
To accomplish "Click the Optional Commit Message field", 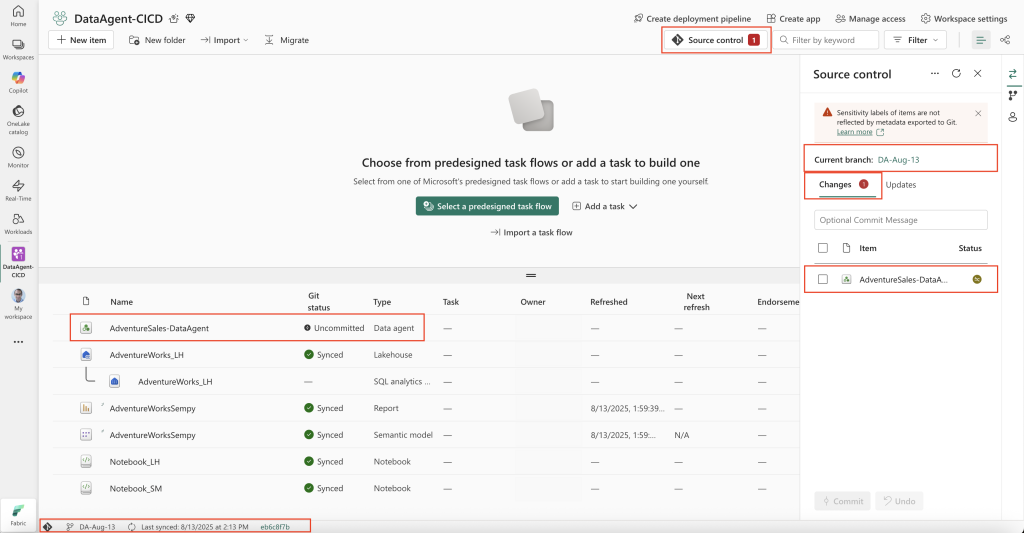I will pos(901,220).
